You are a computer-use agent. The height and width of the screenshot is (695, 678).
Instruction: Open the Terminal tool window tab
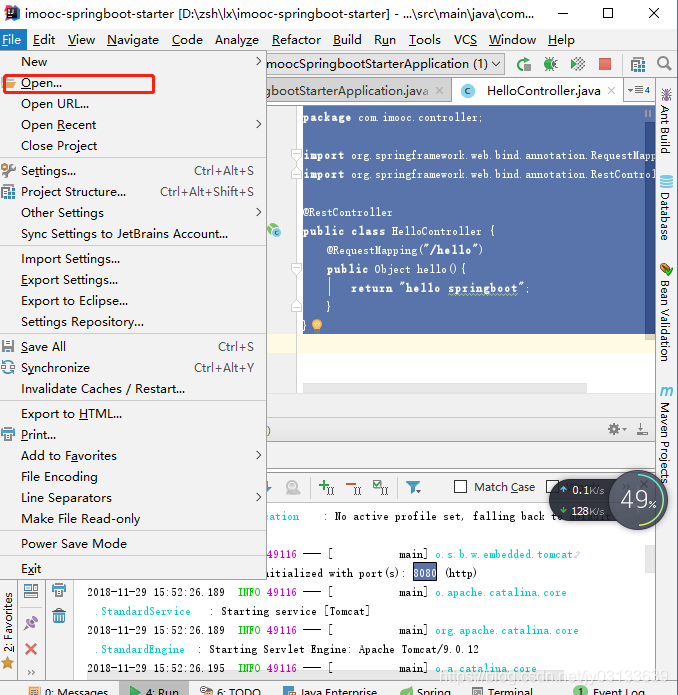501,691
